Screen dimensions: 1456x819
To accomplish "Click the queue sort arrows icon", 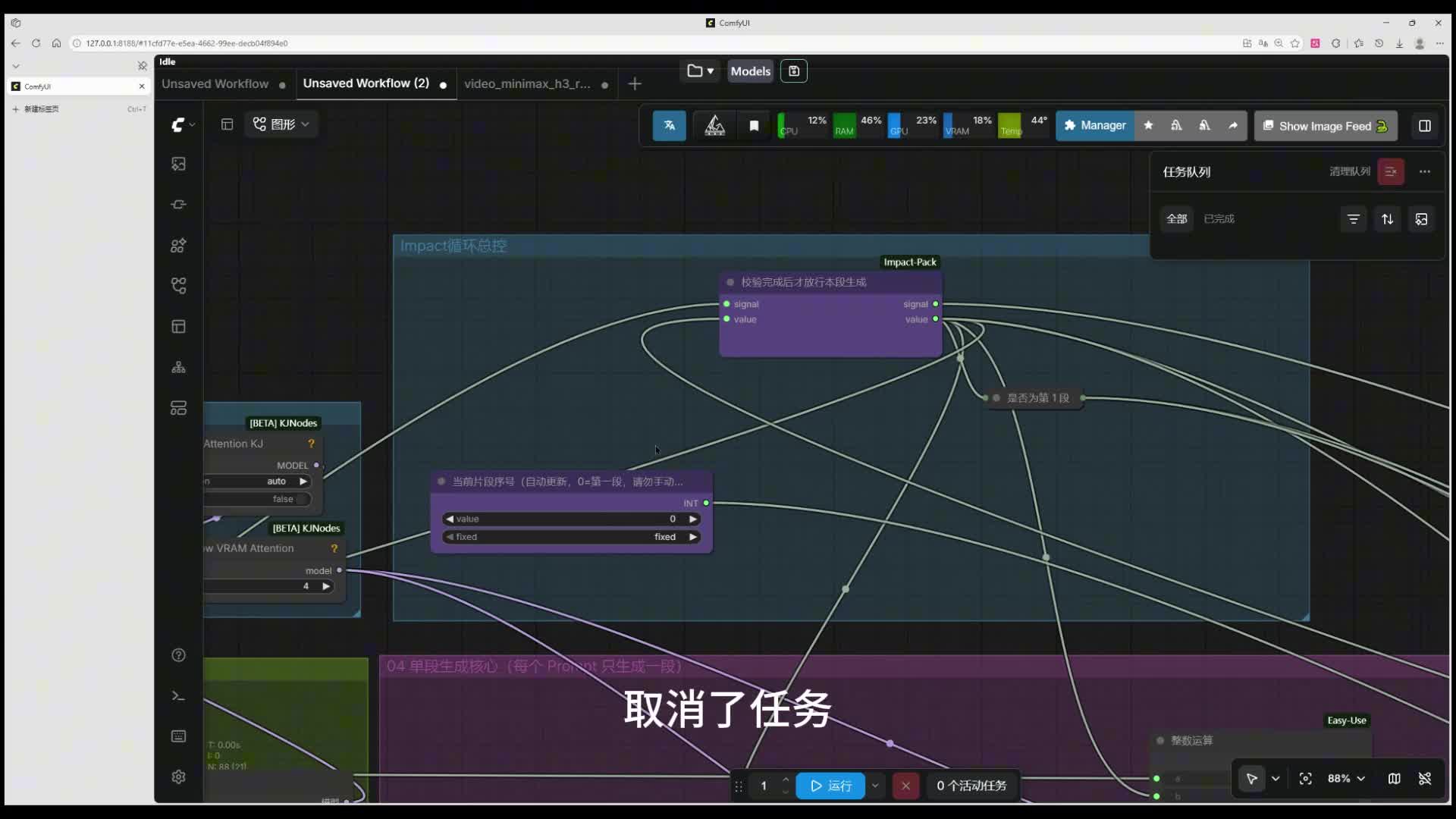I will (x=1388, y=219).
